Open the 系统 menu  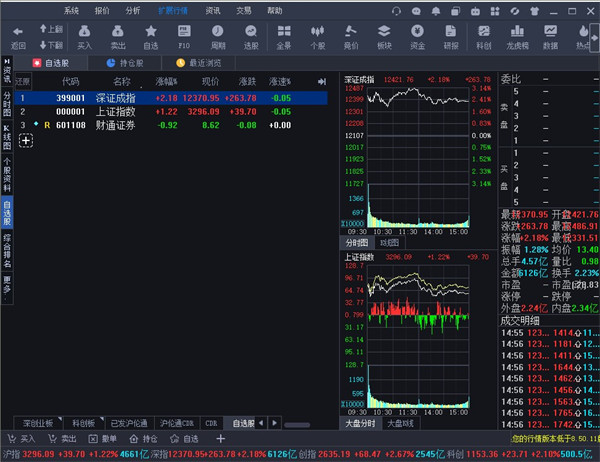pyautogui.click(x=71, y=11)
